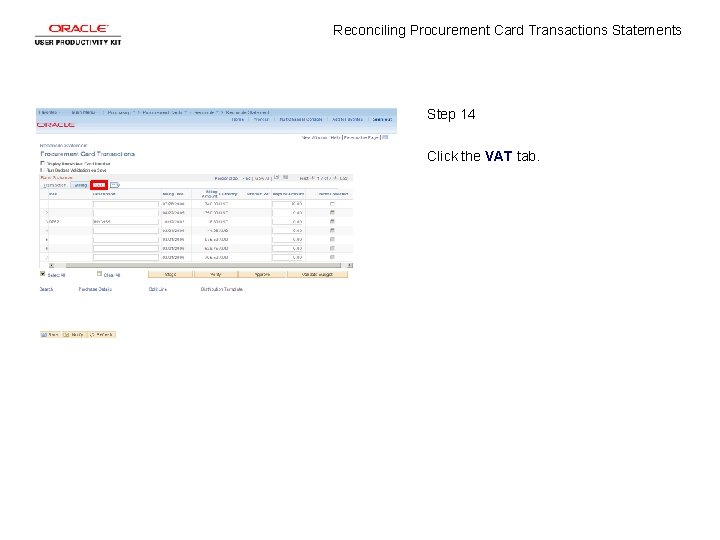Open MultiChannel Console link
This screenshot has height=540, width=720.
[301, 119]
